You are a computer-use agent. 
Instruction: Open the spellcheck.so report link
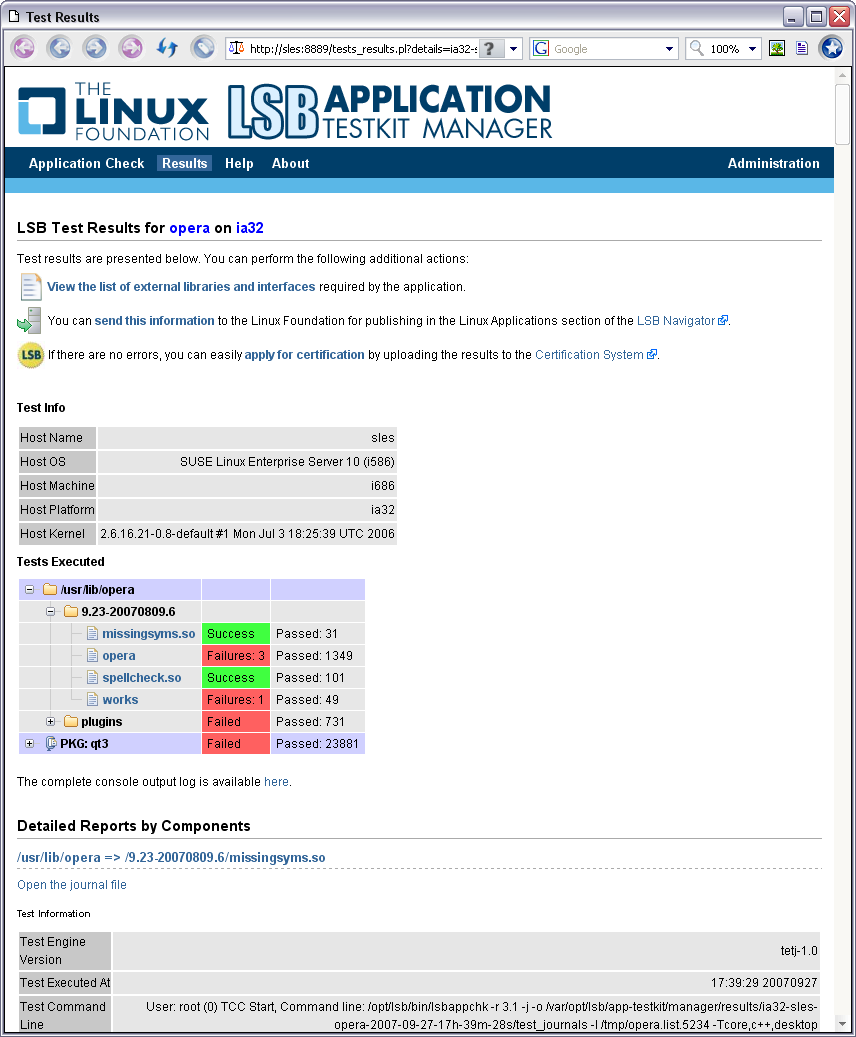click(x=142, y=678)
